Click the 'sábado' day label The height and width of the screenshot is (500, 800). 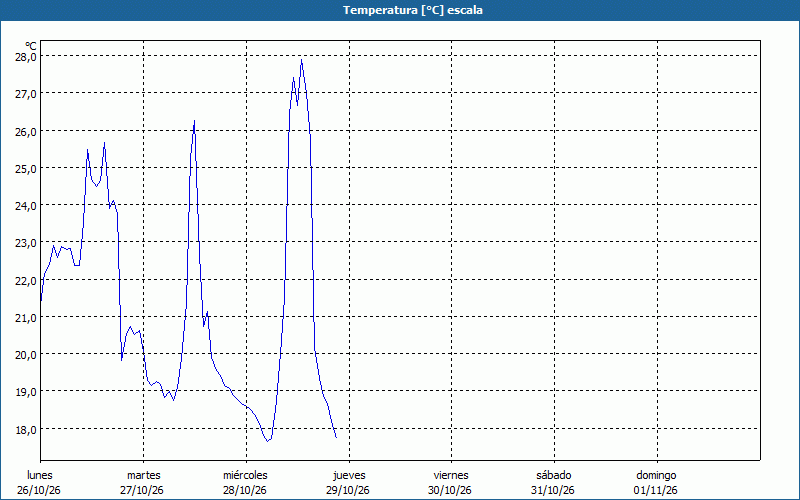[554, 475]
